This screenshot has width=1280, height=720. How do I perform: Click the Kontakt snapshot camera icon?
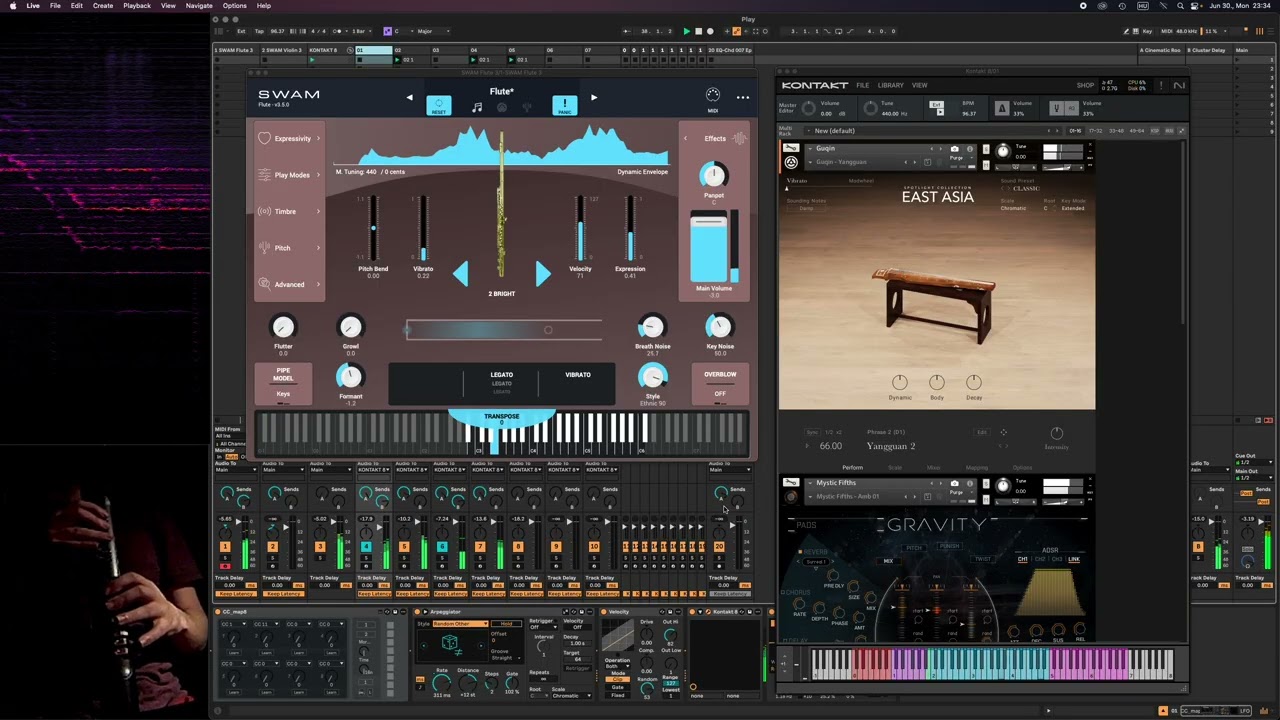click(x=954, y=149)
